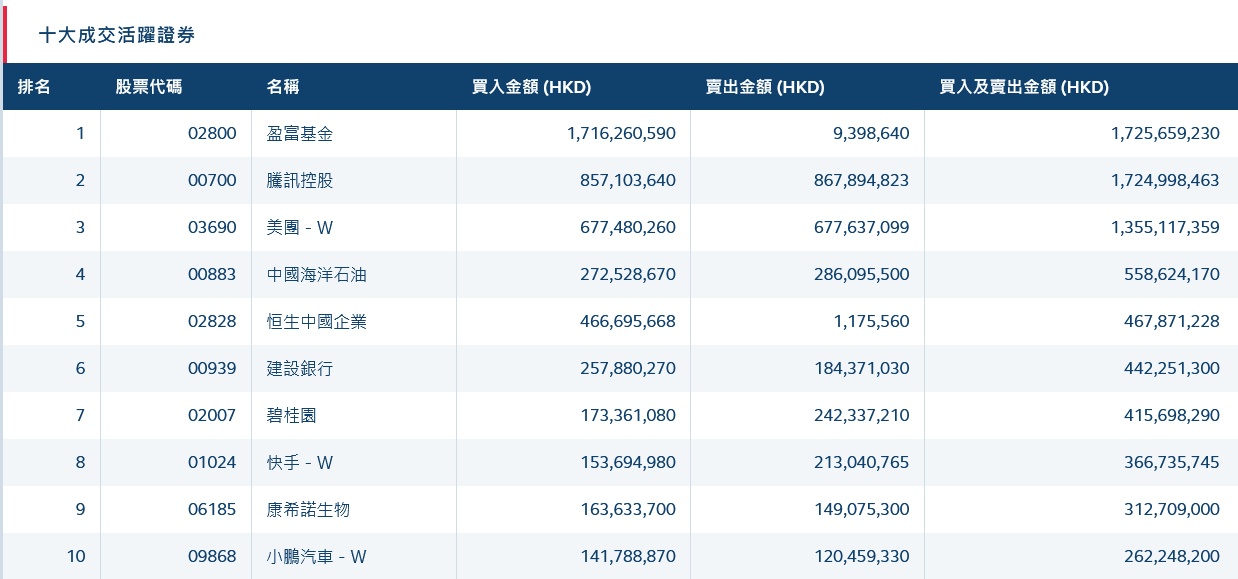The height and width of the screenshot is (579, 1238).
Task: Click total amount 467,871,228
Action: pos(1172,321)
